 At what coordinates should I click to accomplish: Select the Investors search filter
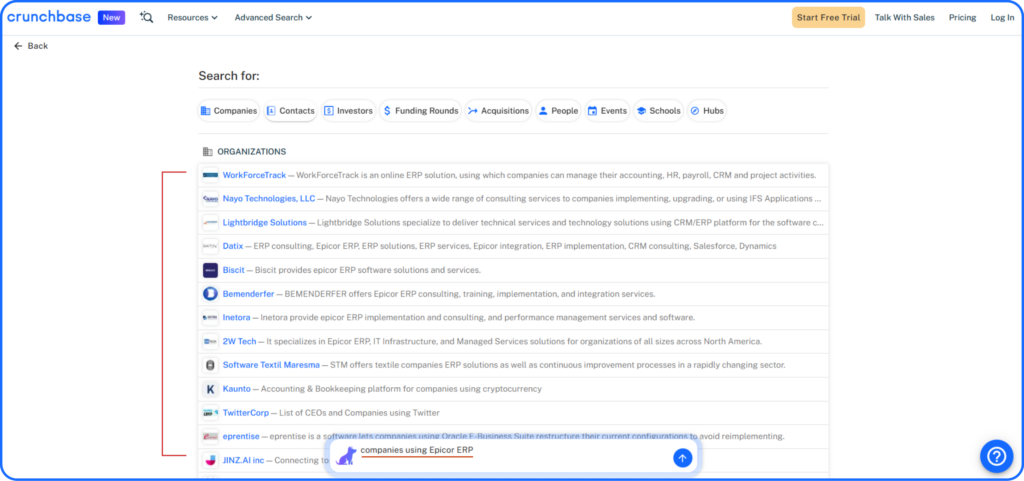(x=349, y=111)
